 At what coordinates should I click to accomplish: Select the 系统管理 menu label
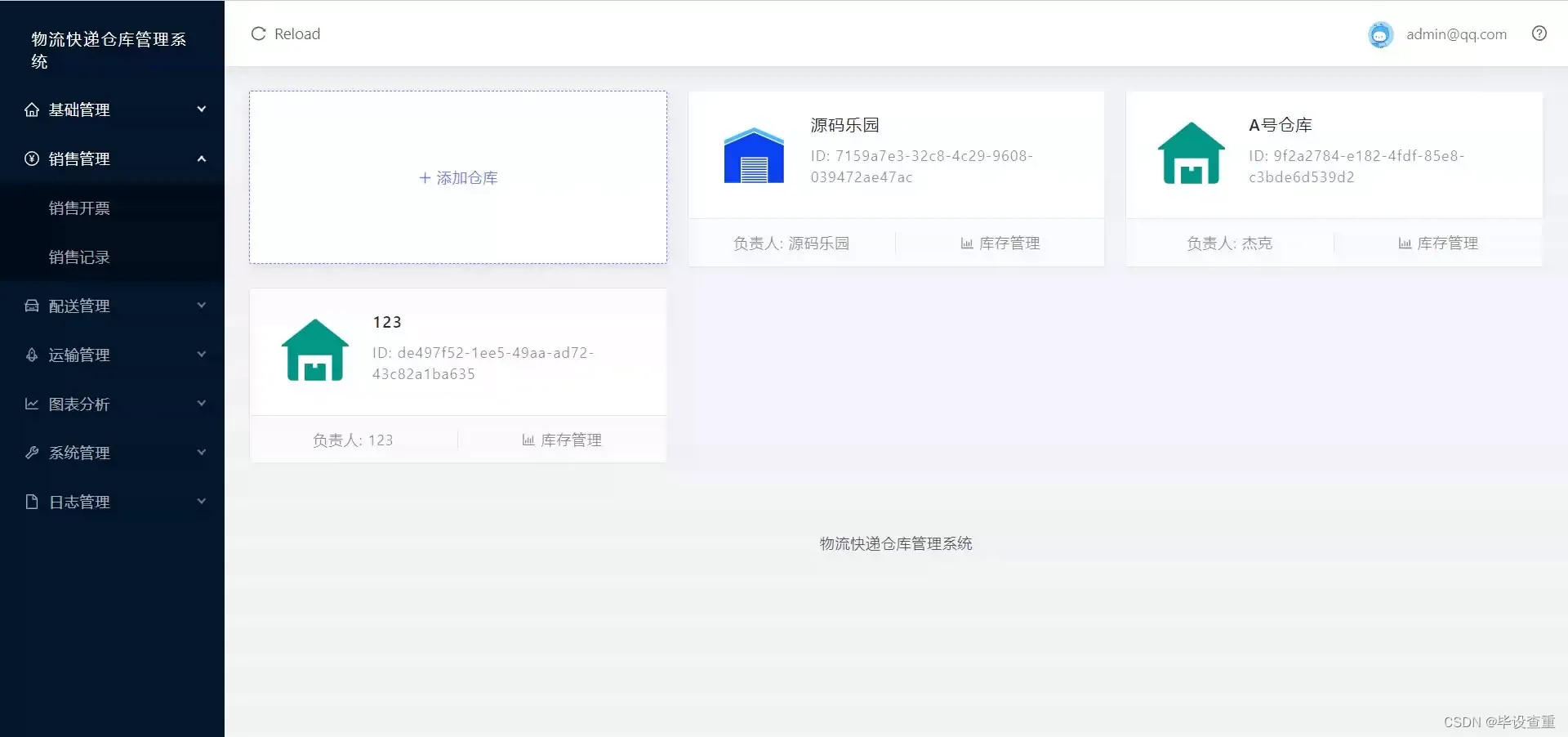(x=79, y=453)
